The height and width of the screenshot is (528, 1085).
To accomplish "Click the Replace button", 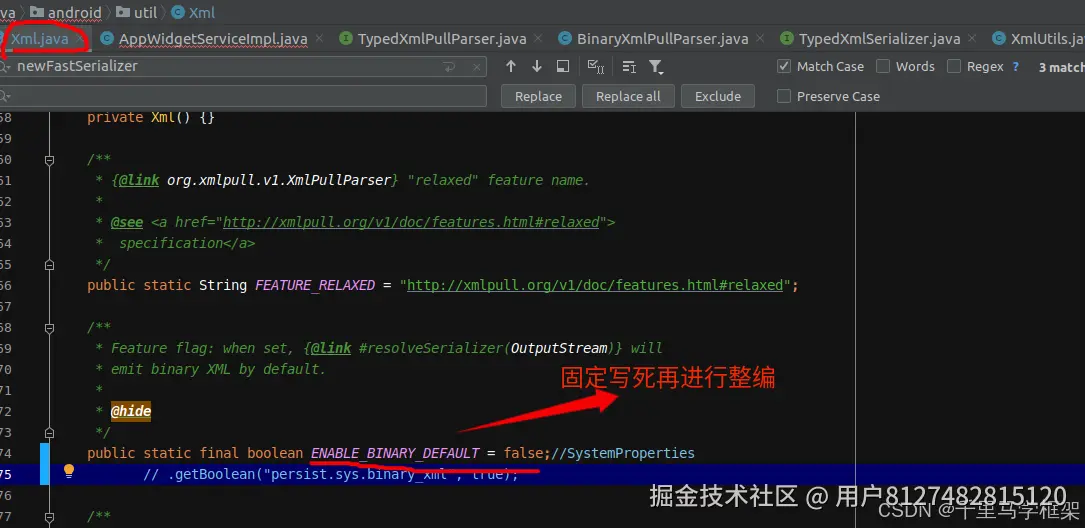I will pos(538,96).
